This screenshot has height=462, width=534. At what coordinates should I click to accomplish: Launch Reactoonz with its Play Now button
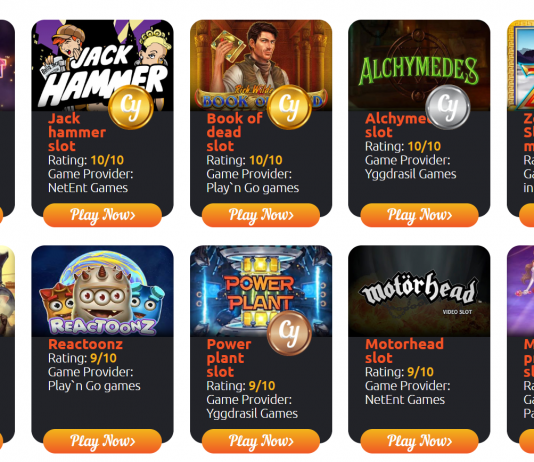click(x=103, y=441)
